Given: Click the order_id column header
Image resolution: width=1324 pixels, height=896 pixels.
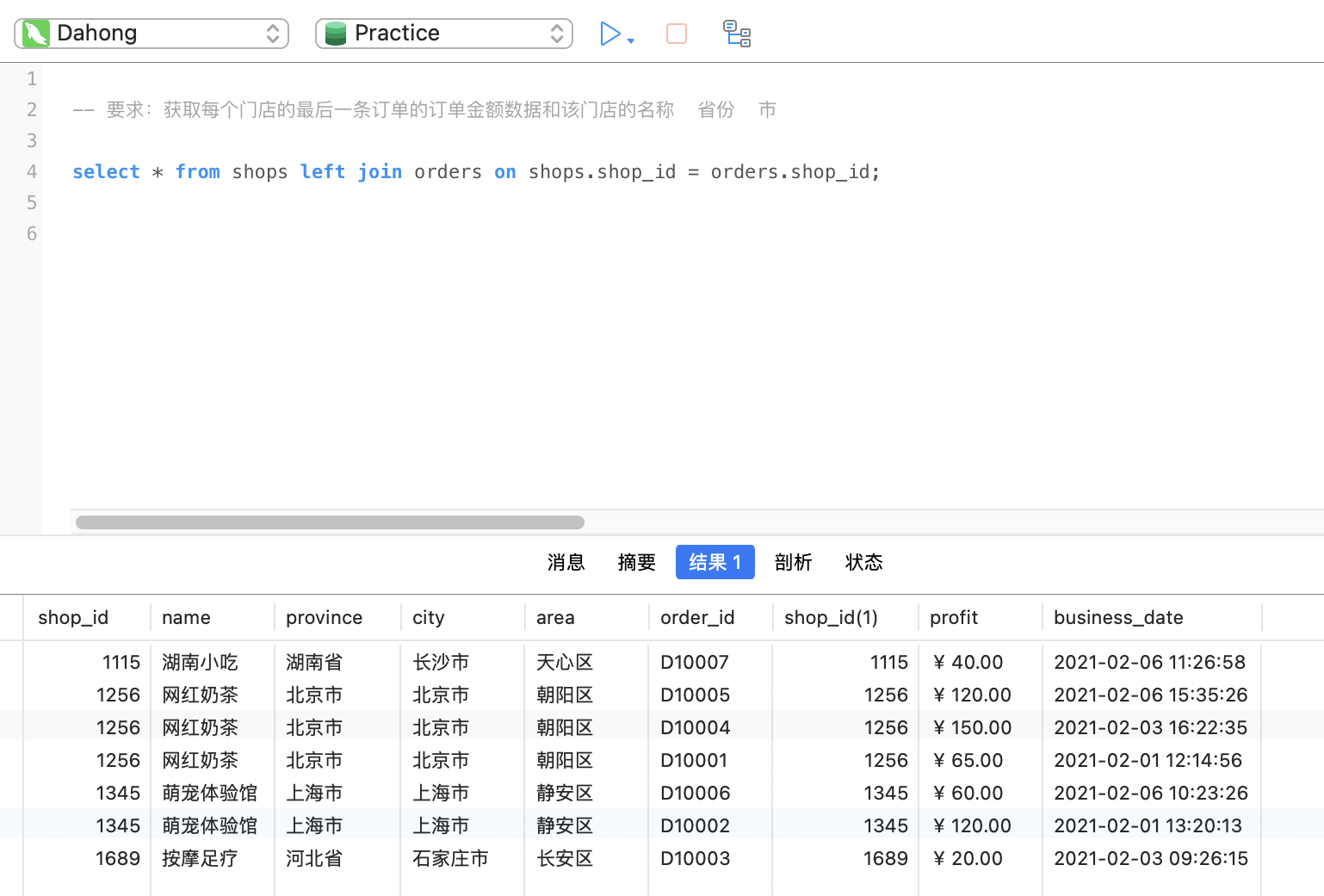Looking at the screenshot, I should tap(710, 617).
